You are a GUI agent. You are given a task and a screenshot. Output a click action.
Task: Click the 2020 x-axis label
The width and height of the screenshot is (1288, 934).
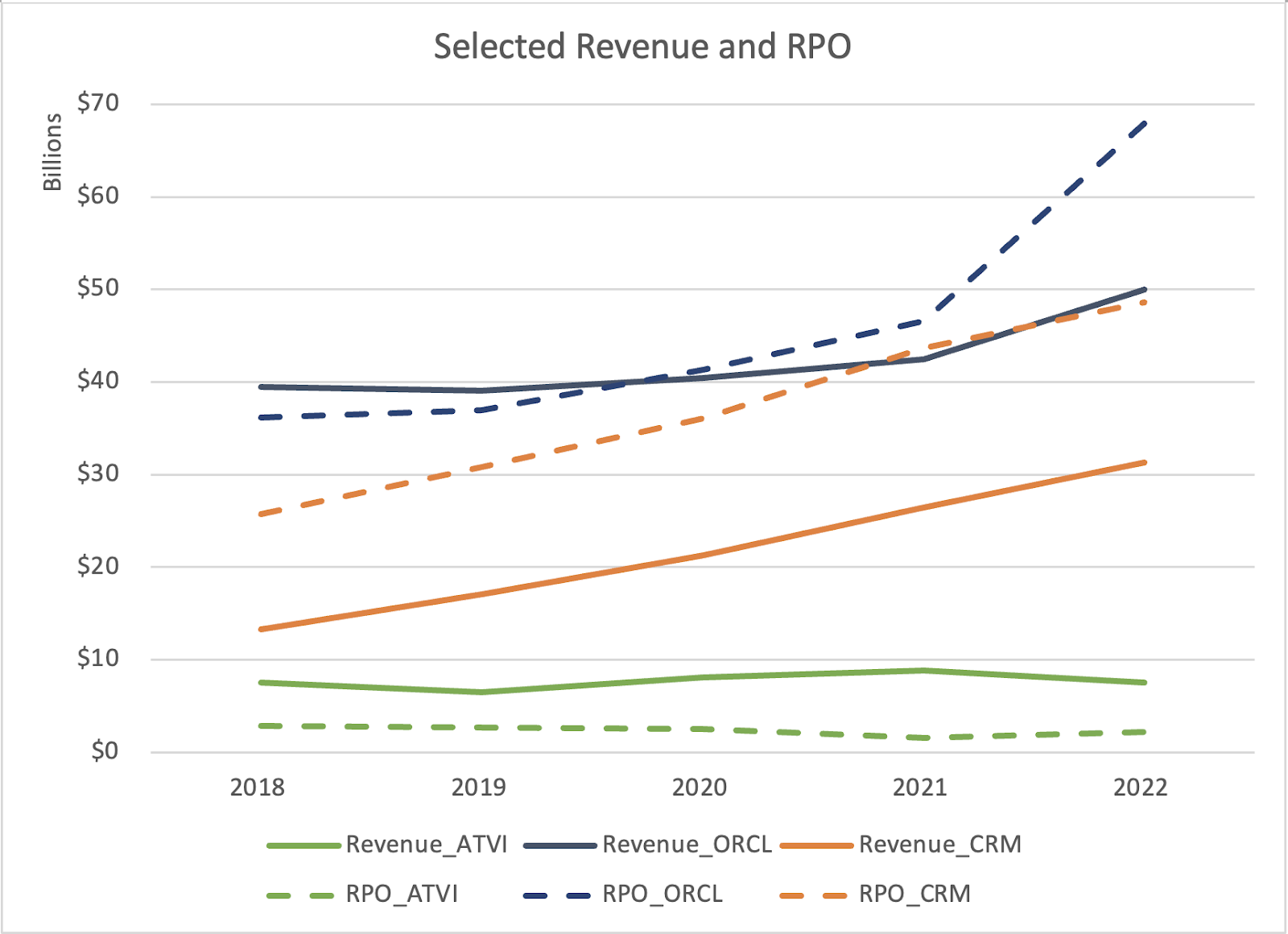click(x=700, y=787)
